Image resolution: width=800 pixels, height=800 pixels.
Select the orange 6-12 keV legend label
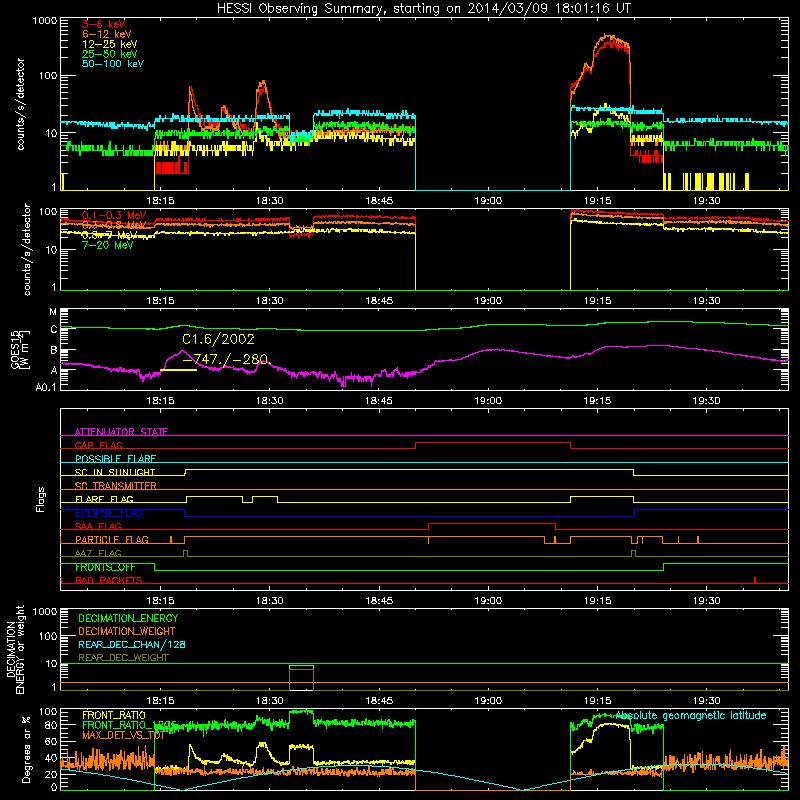(107, 34)
